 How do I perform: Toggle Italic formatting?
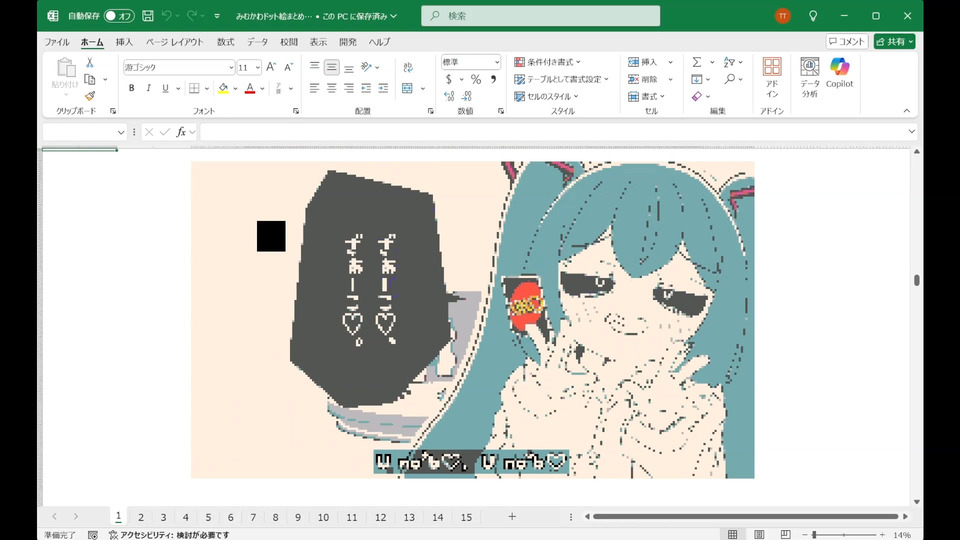click(x=148, y=88)
